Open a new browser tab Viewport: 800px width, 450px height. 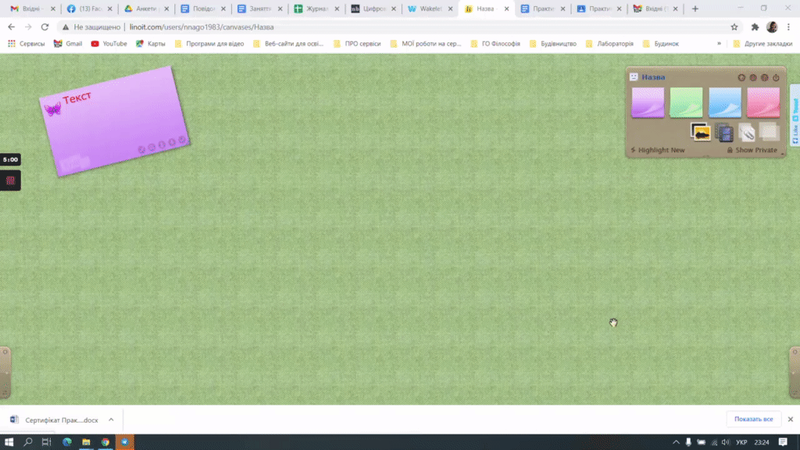(695, 9)
